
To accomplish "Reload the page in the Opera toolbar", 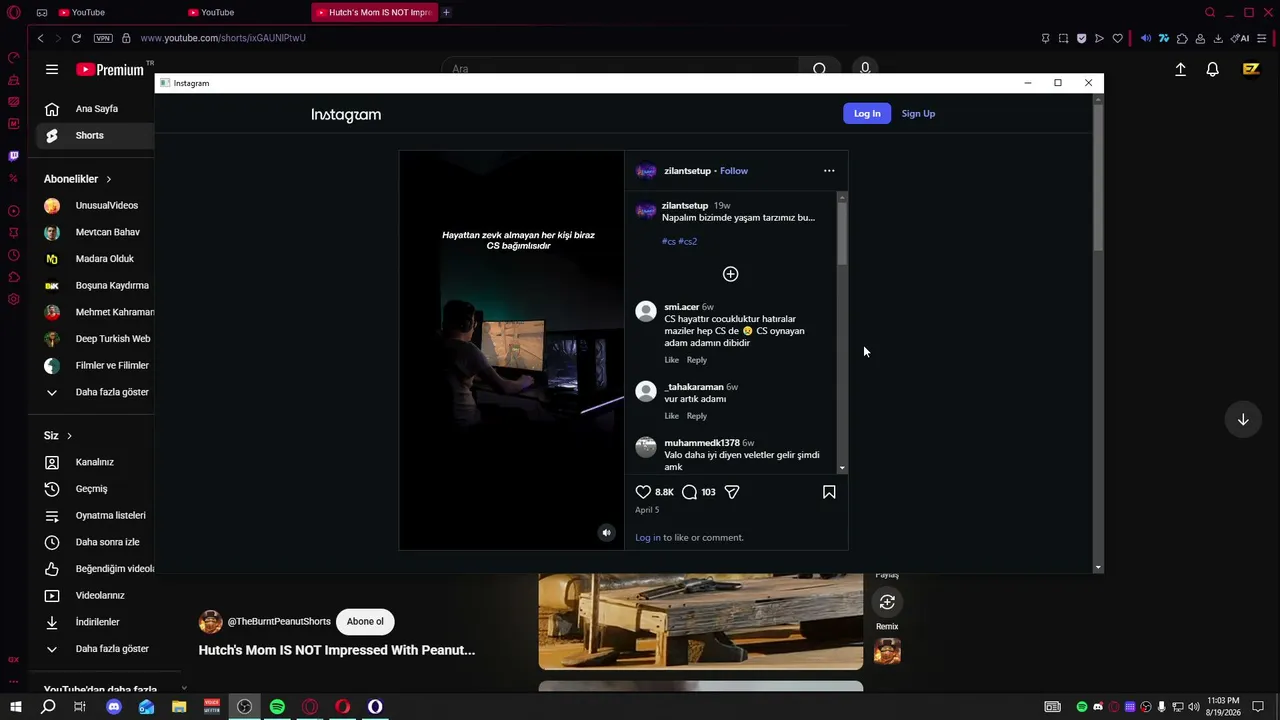I will tap(76, 38).
